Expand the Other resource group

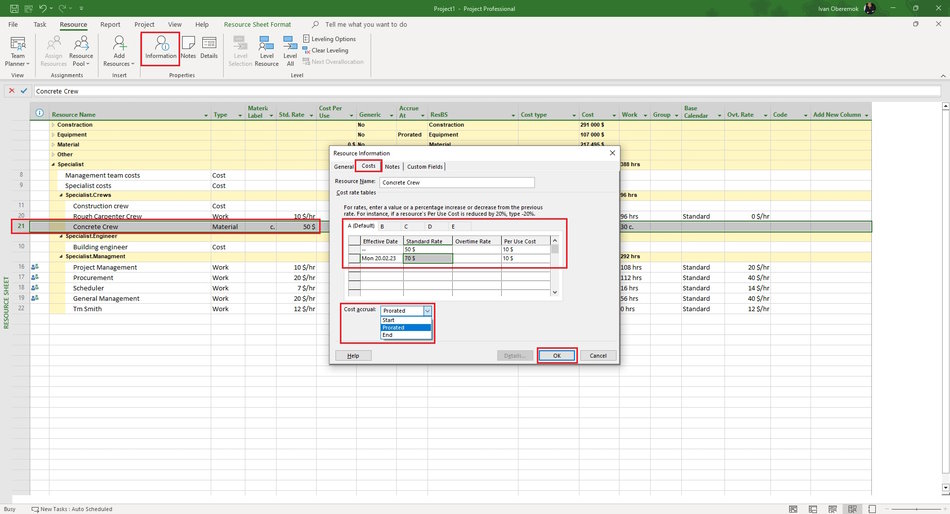pyautogui.click(x=53, y=154)
